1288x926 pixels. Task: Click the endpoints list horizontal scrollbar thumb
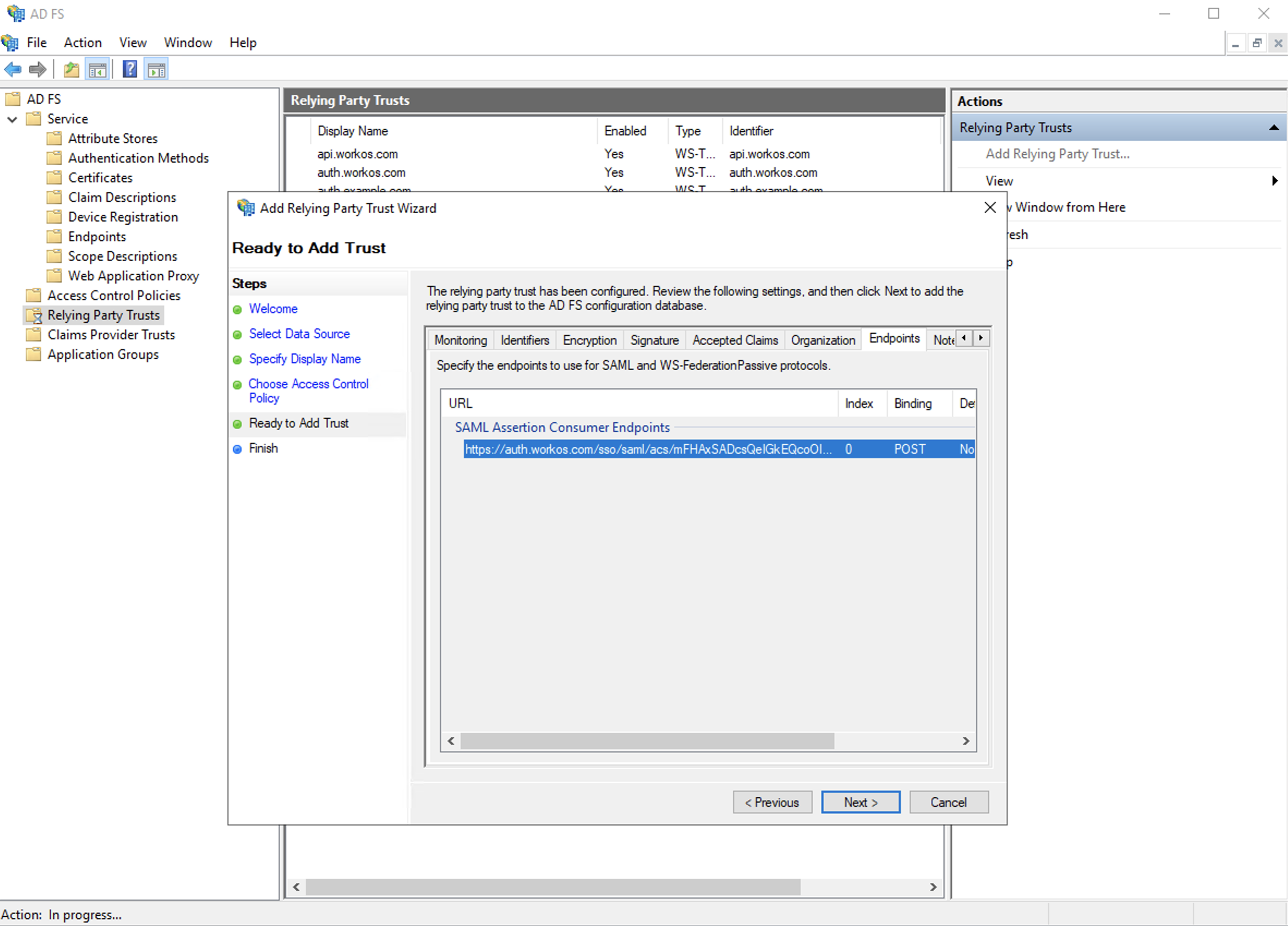(x=647, y=741)
